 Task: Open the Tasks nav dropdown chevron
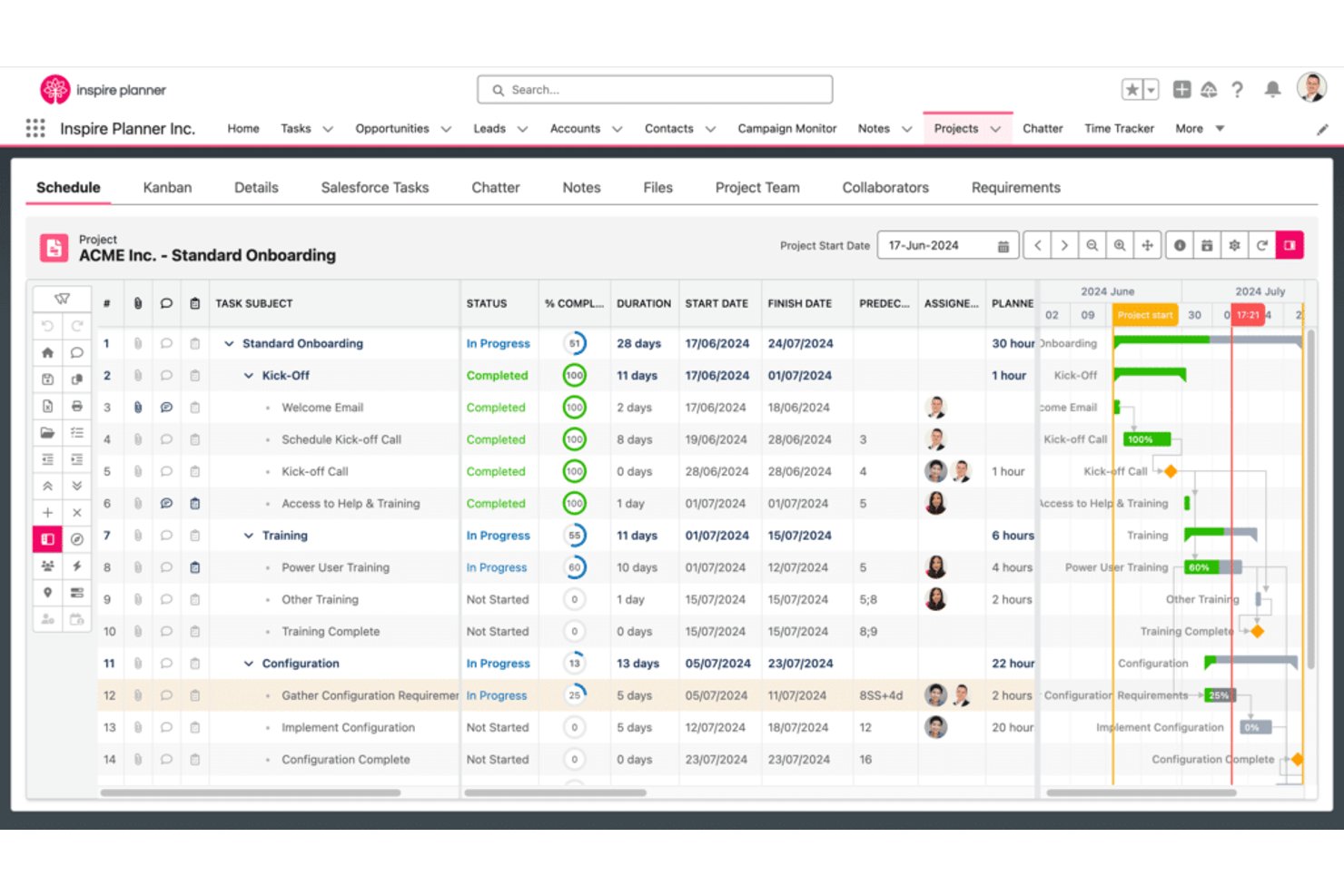tap(328, 129)
